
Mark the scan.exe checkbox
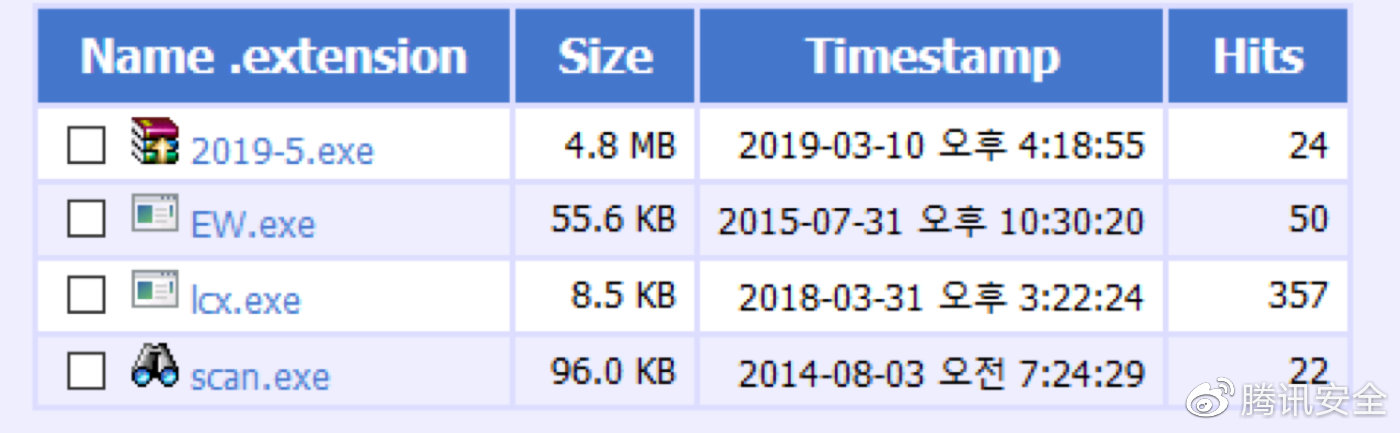86,372
